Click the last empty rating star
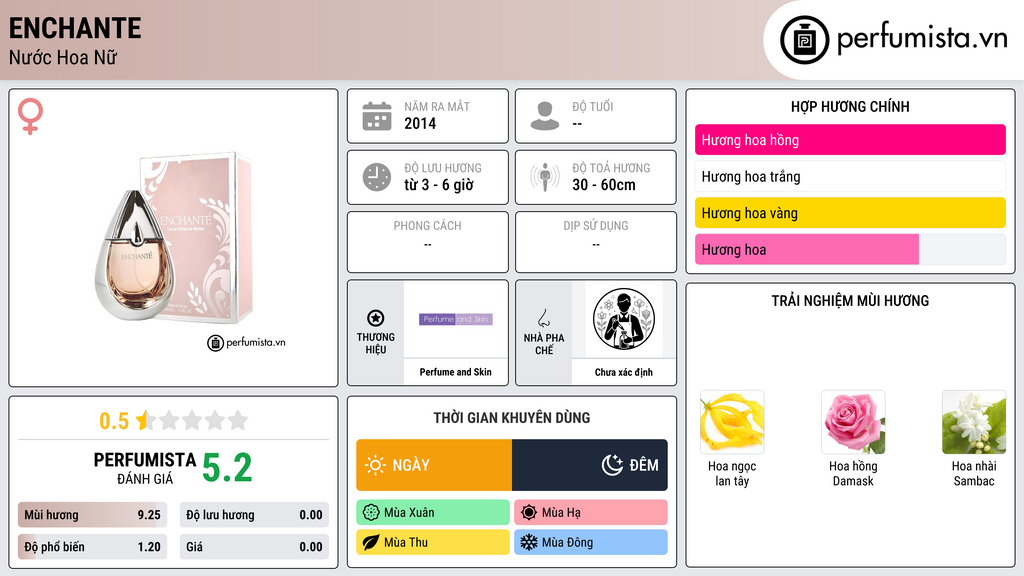 [x=238, y=420]
